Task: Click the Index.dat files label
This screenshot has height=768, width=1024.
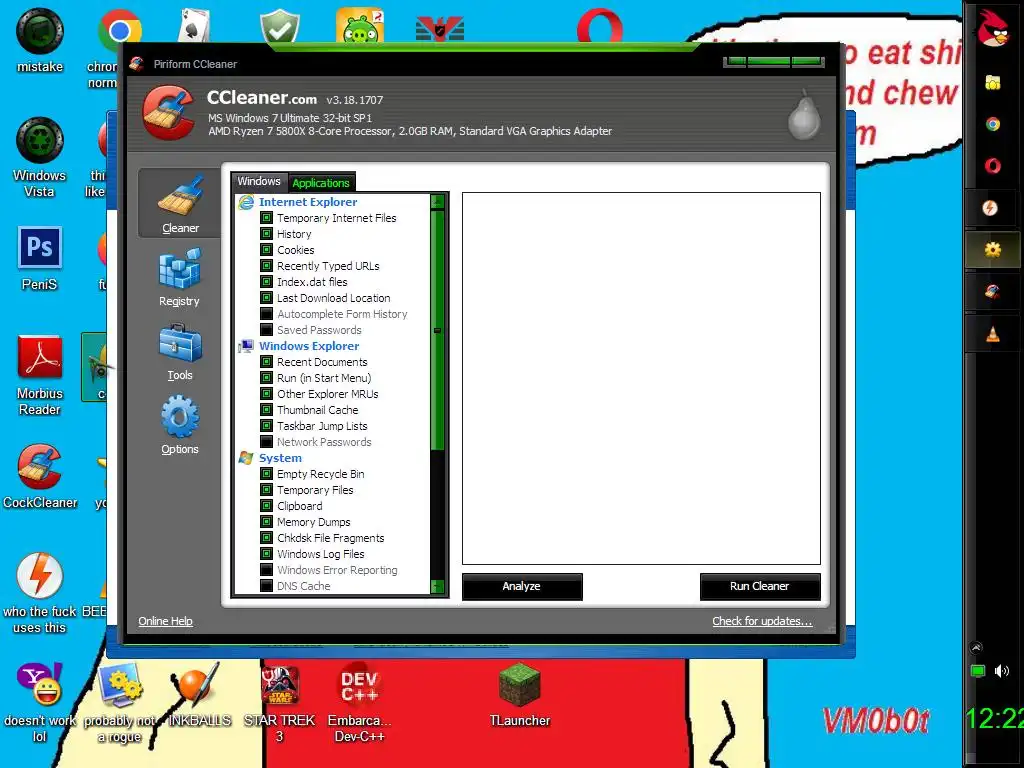Action: [x=312, y=281]
